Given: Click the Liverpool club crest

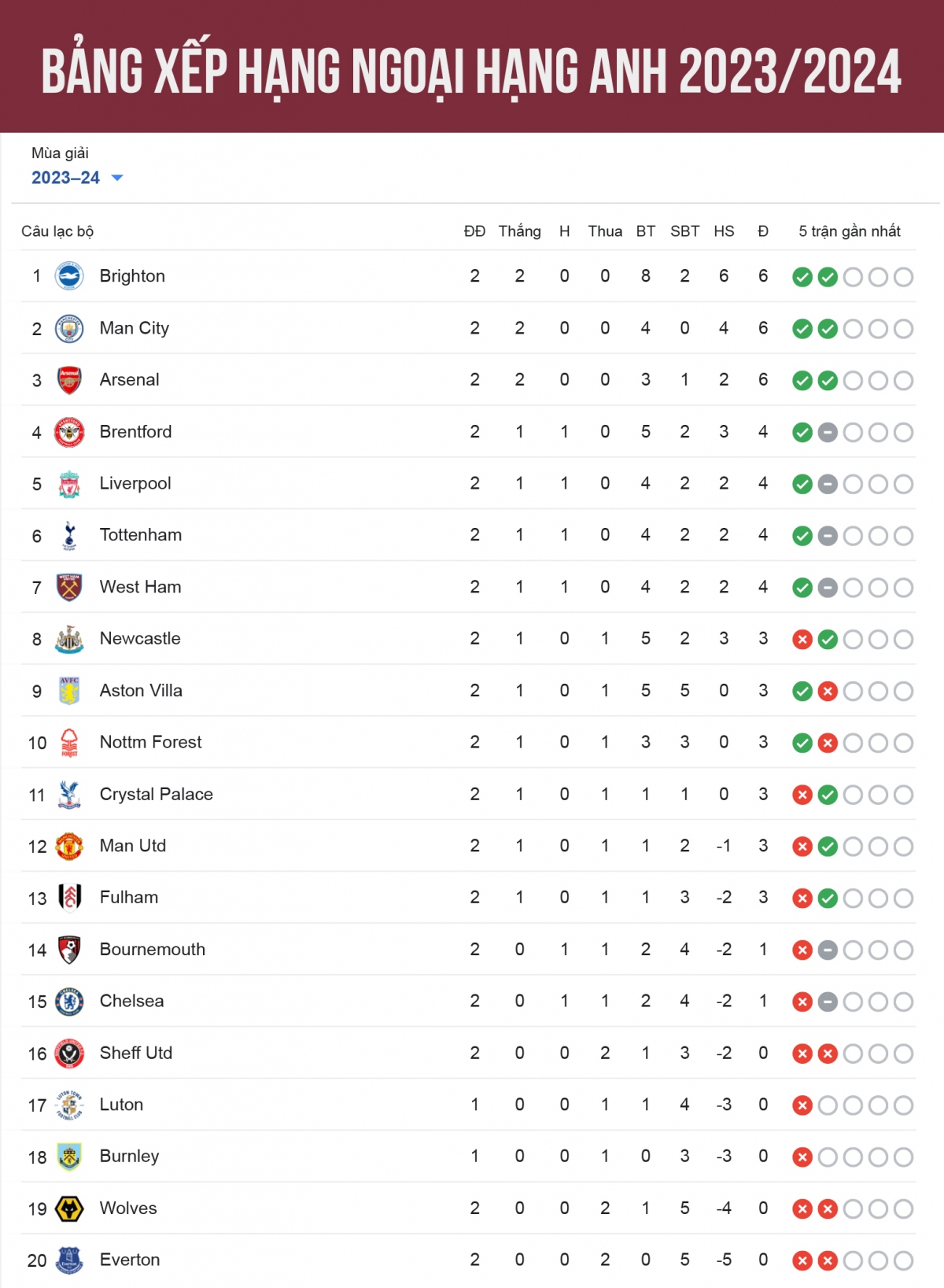Looking at the screenshot, I should click(69, 484).
